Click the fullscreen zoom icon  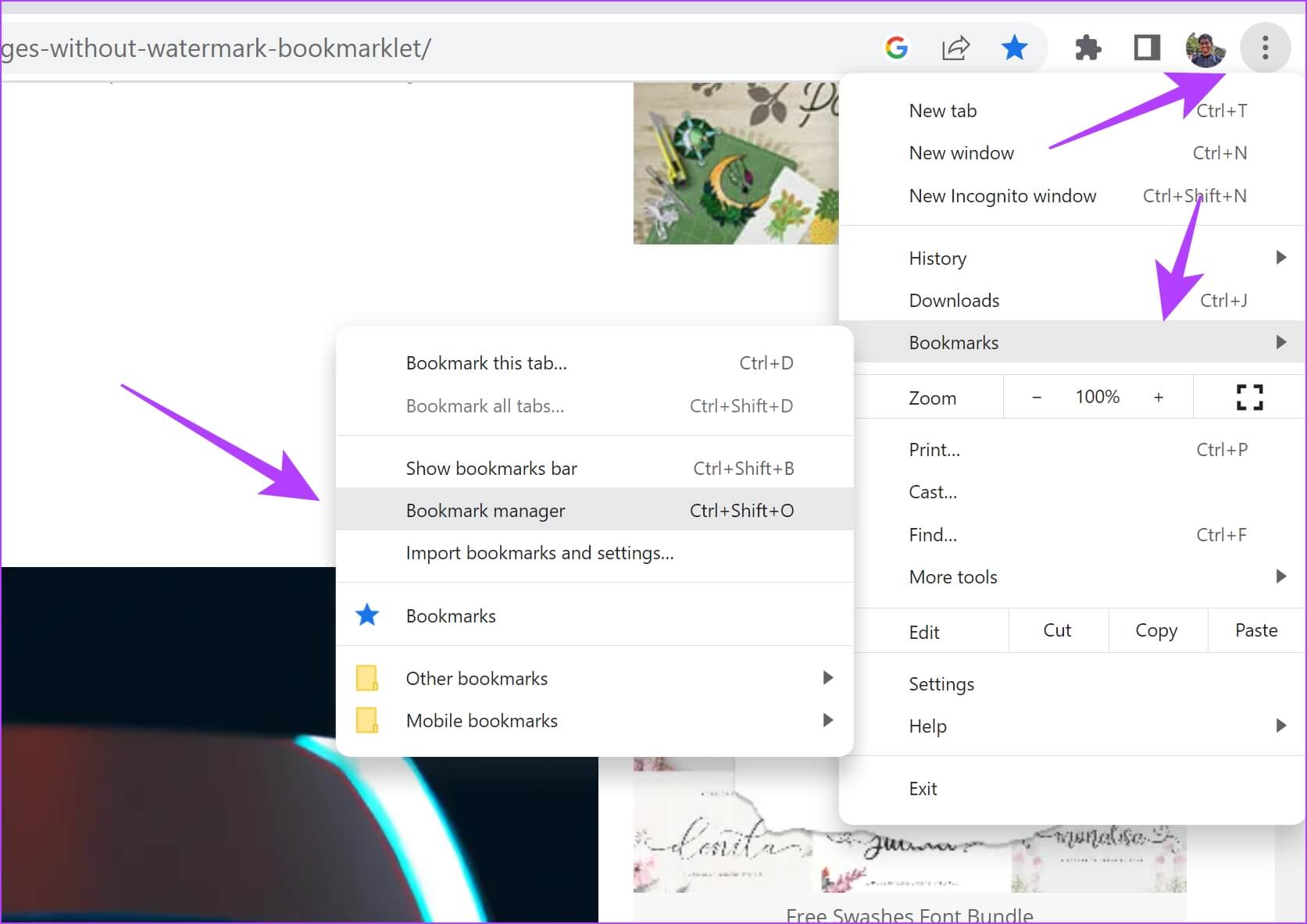click(x=1250, y=398)
